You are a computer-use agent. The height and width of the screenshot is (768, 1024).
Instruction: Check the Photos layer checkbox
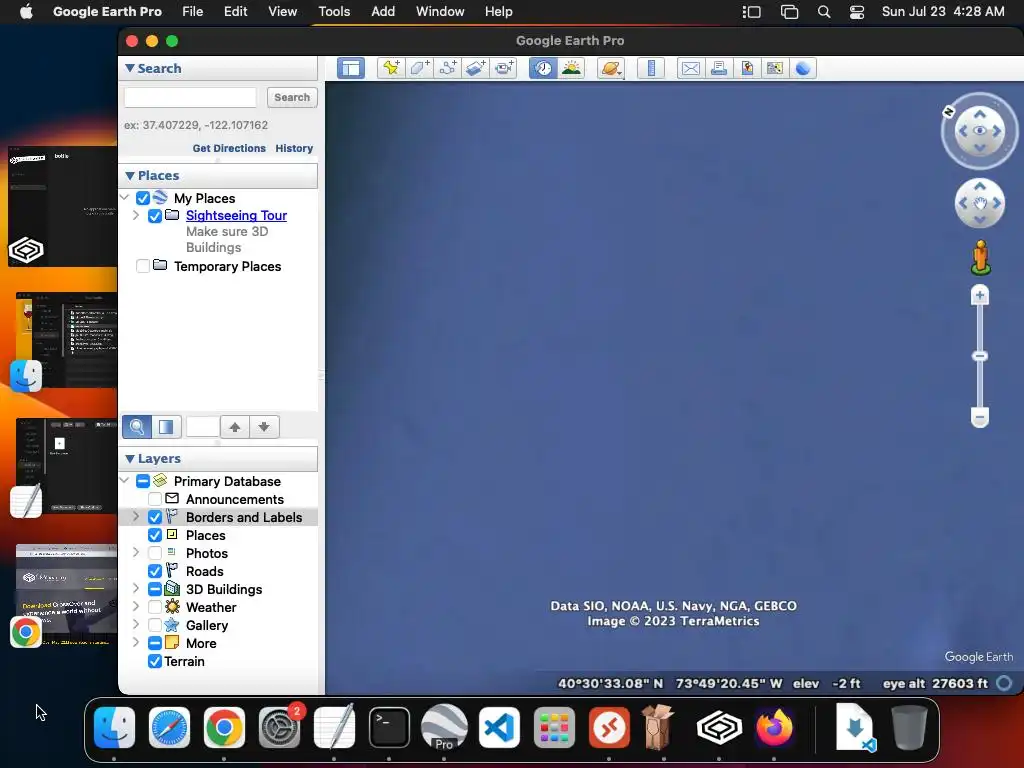[155, 553]
